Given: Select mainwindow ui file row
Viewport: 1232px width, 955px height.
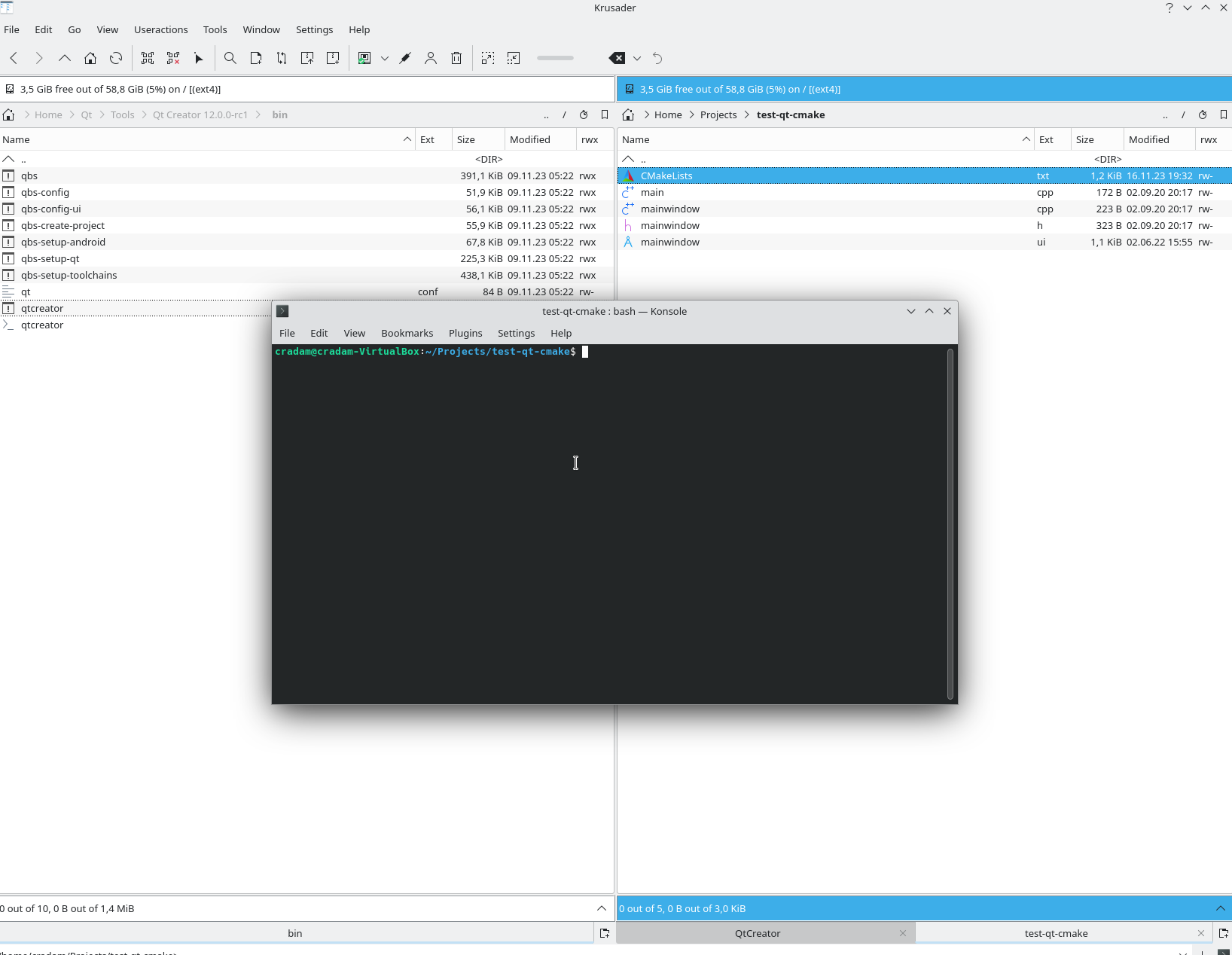Looking at the screenshot, I should click(x=925, y=242).
